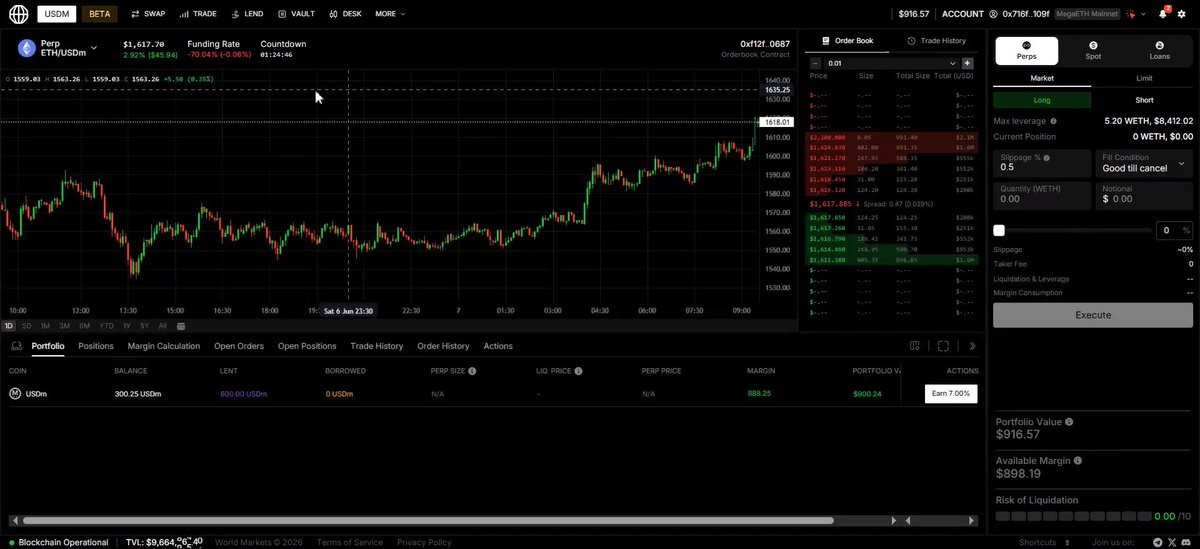Select the 5Y chart timeframe
The height and width of the screenshot is (549, 1200).
point(144,326)
